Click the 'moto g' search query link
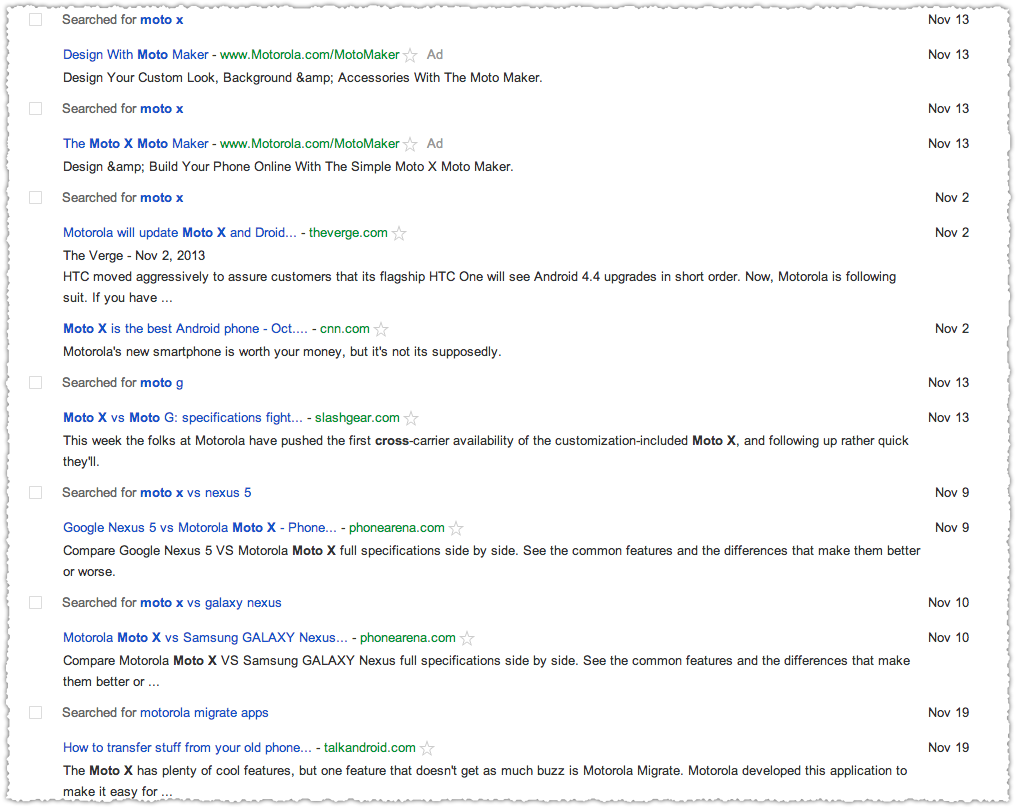 [x=162, y=383]
